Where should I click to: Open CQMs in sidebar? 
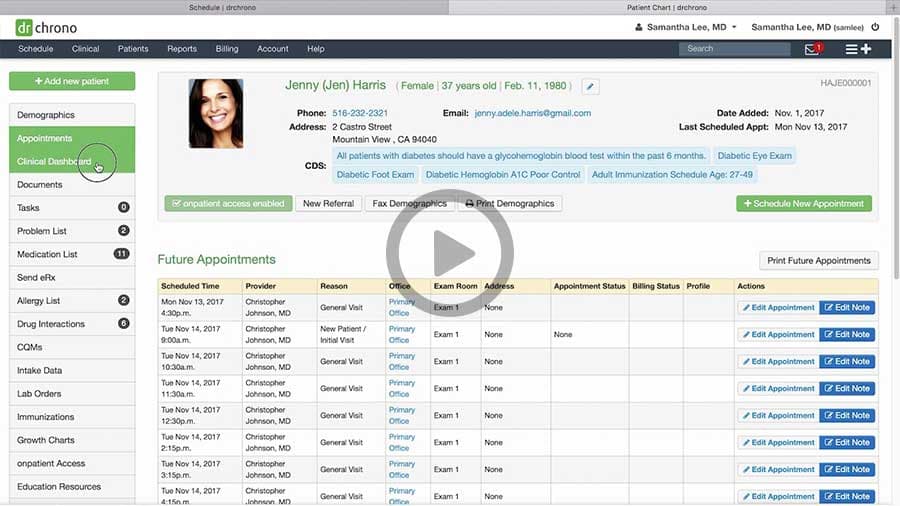point(72,347)
